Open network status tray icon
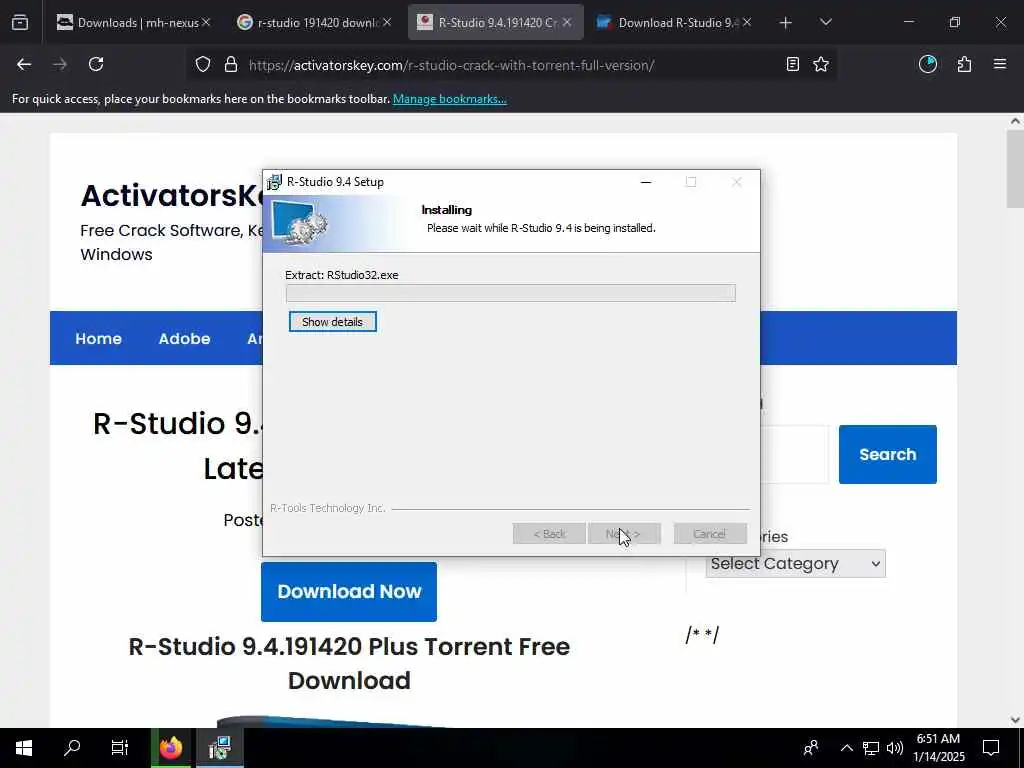Viewport: 1024px width, 768px height. (871, 748)
